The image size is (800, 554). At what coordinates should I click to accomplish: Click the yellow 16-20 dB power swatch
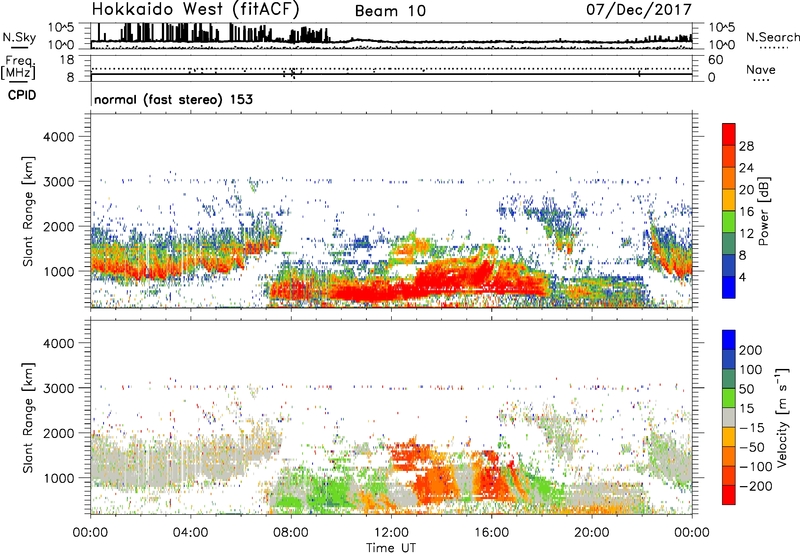729,199
